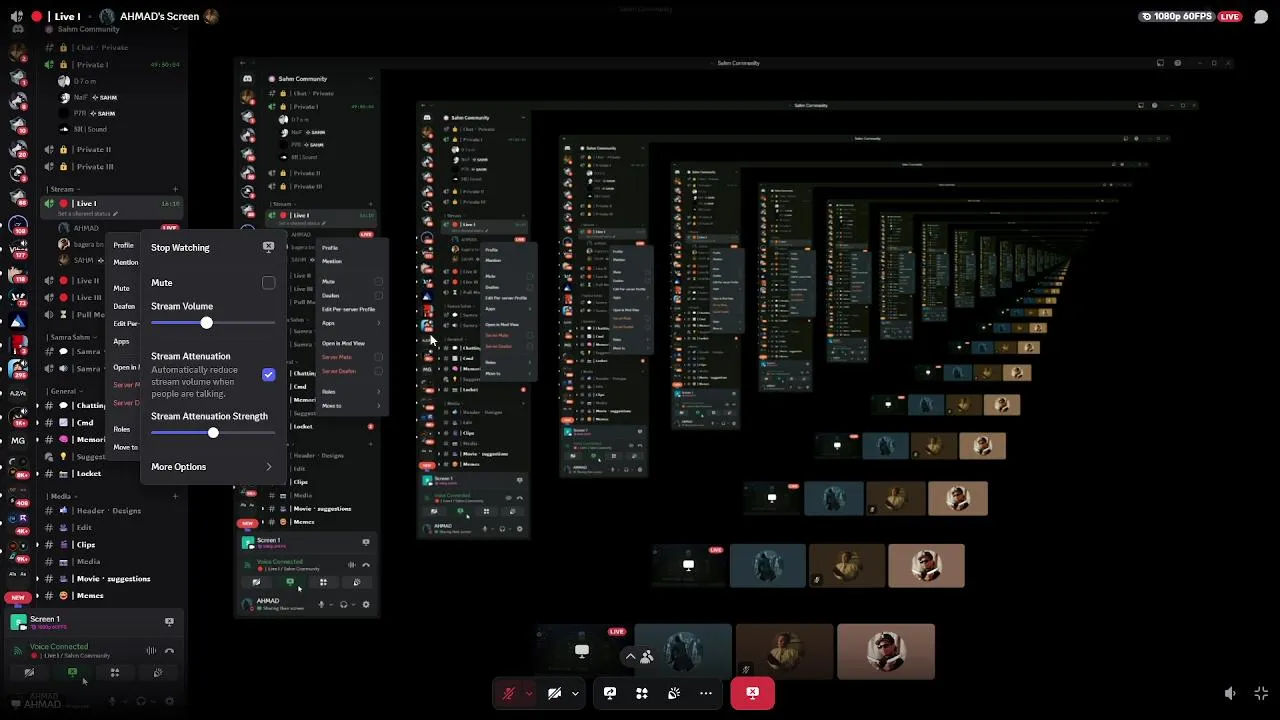Exit full screen with bottom-right icon

(1261, 693)
